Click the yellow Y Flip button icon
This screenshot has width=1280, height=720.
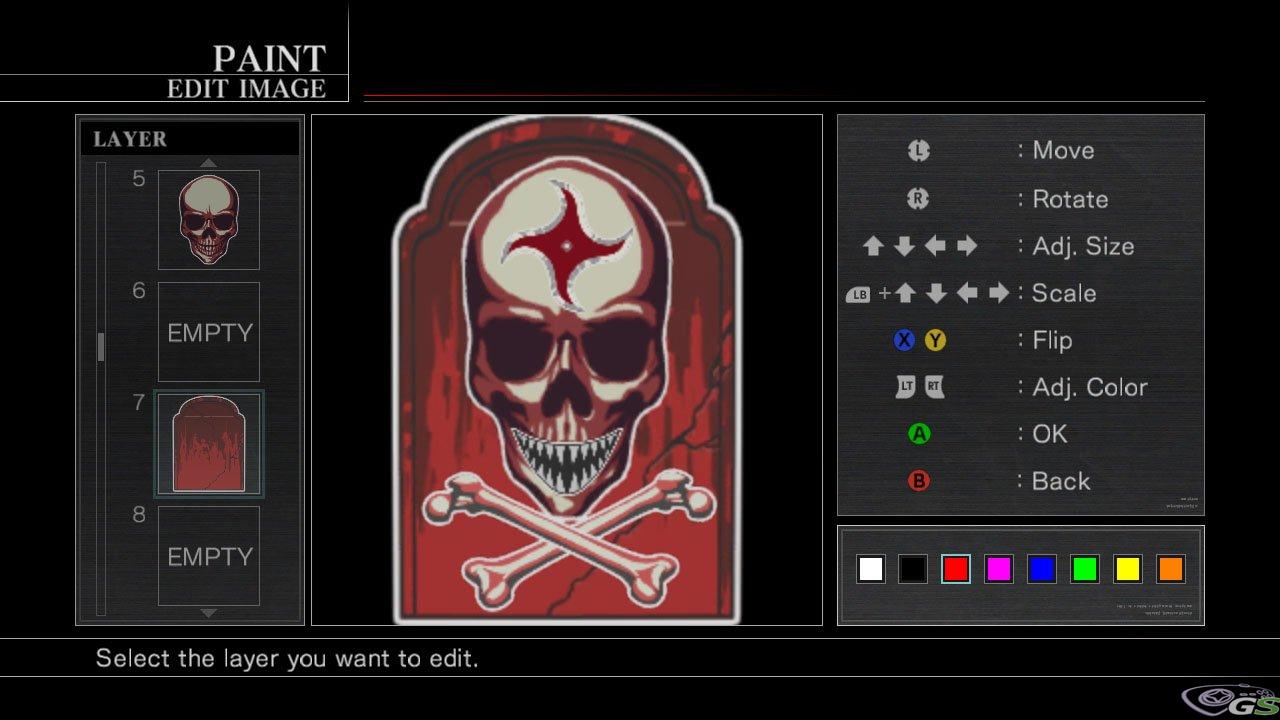[935, 340]
